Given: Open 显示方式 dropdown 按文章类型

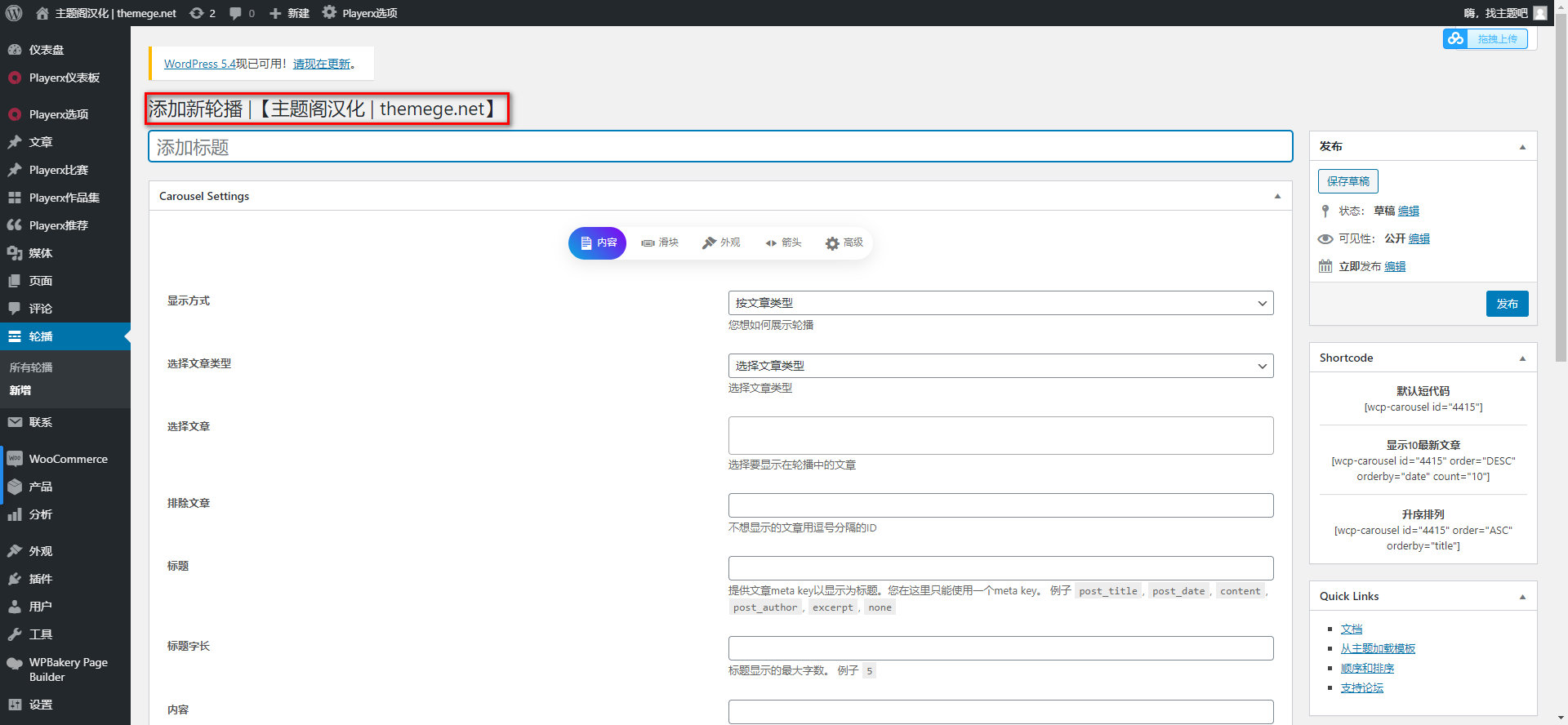Looking at the screenshot, I should [x=1000, y=303].
